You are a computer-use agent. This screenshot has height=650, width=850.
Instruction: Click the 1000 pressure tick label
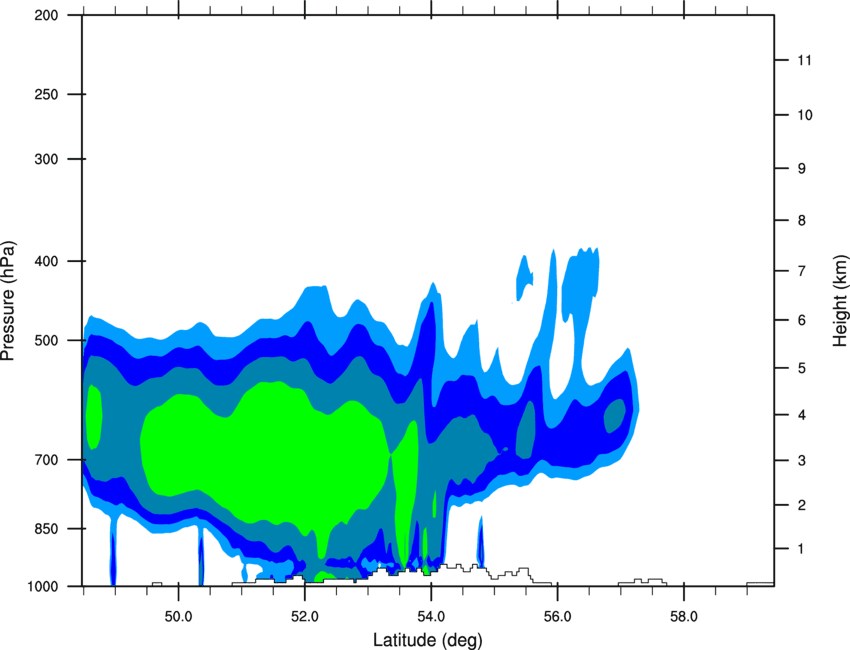tap(43, 586)
